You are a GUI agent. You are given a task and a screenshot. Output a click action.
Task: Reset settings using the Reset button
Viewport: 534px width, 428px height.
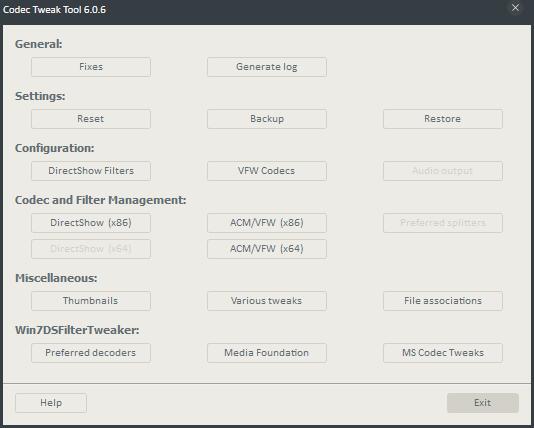(x=91, y=119)
